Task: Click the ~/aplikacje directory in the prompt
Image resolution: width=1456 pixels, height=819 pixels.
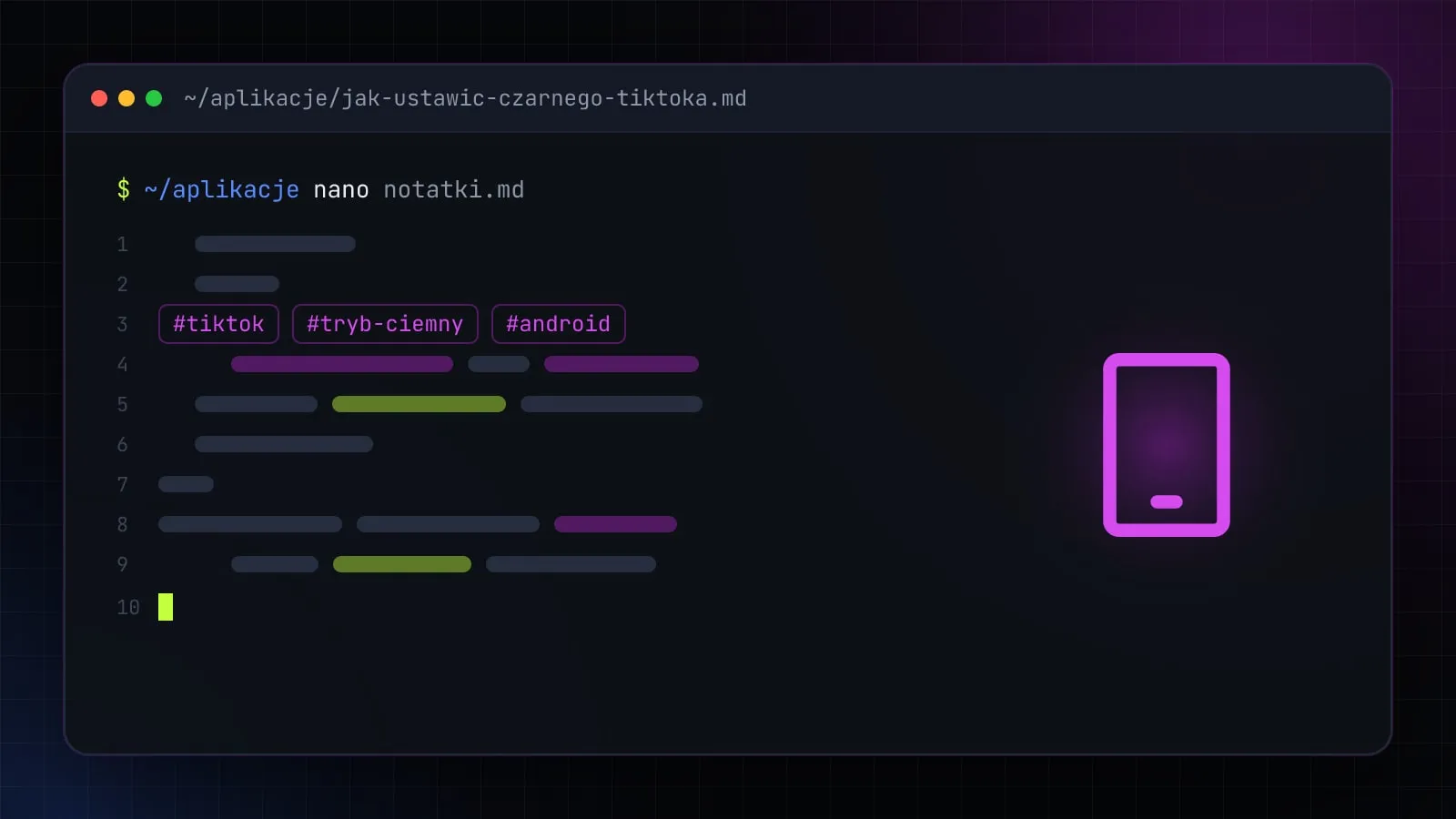Action: 222,189
